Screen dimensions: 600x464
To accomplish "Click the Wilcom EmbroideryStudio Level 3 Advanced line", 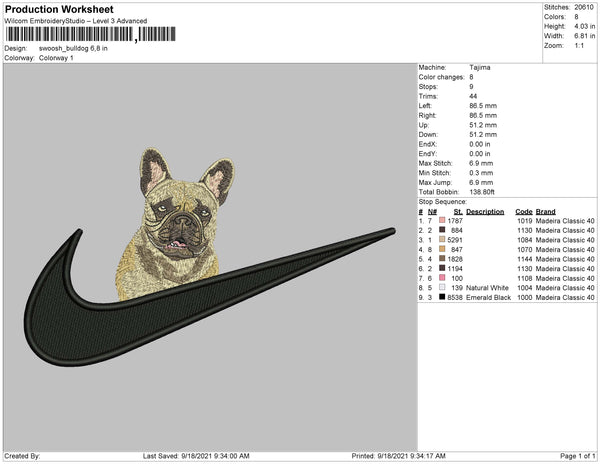I will pos(76,21).
